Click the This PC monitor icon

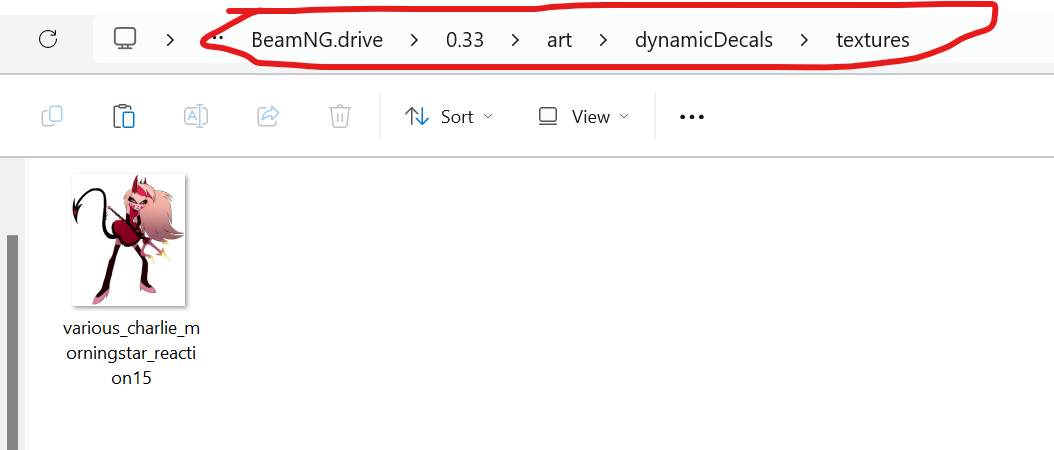click(125, 39)
